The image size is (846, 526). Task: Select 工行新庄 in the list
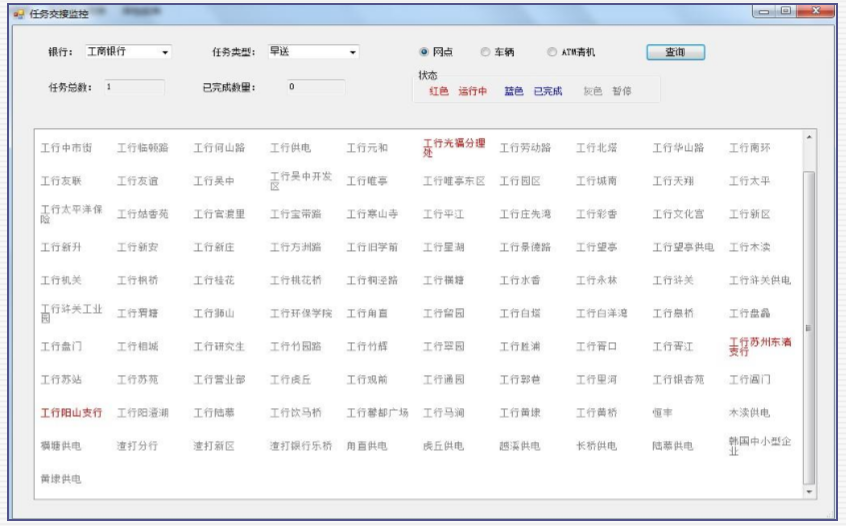point(214,247)
